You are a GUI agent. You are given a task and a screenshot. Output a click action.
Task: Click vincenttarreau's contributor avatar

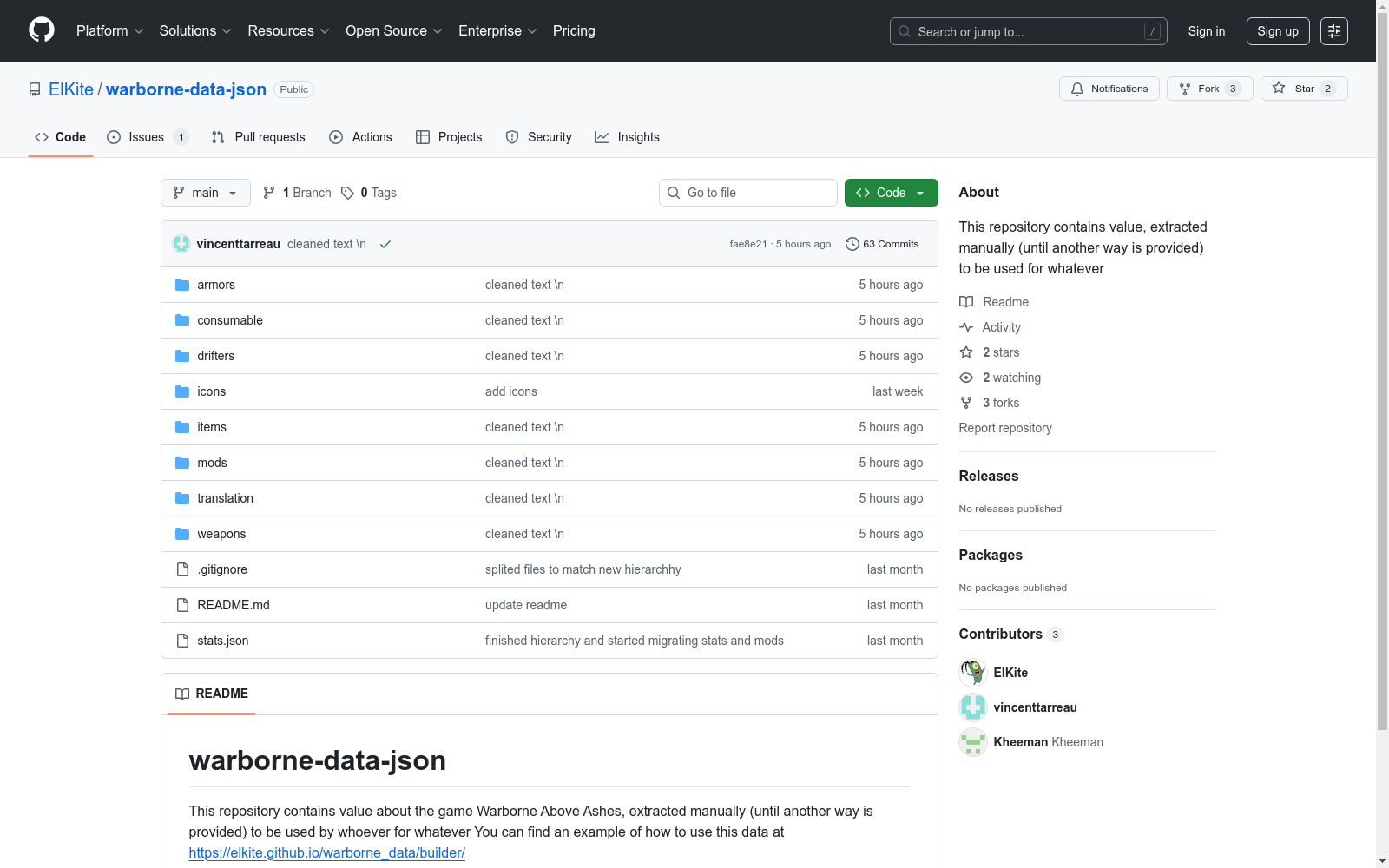pyautogui.click(x=973, y=707)
